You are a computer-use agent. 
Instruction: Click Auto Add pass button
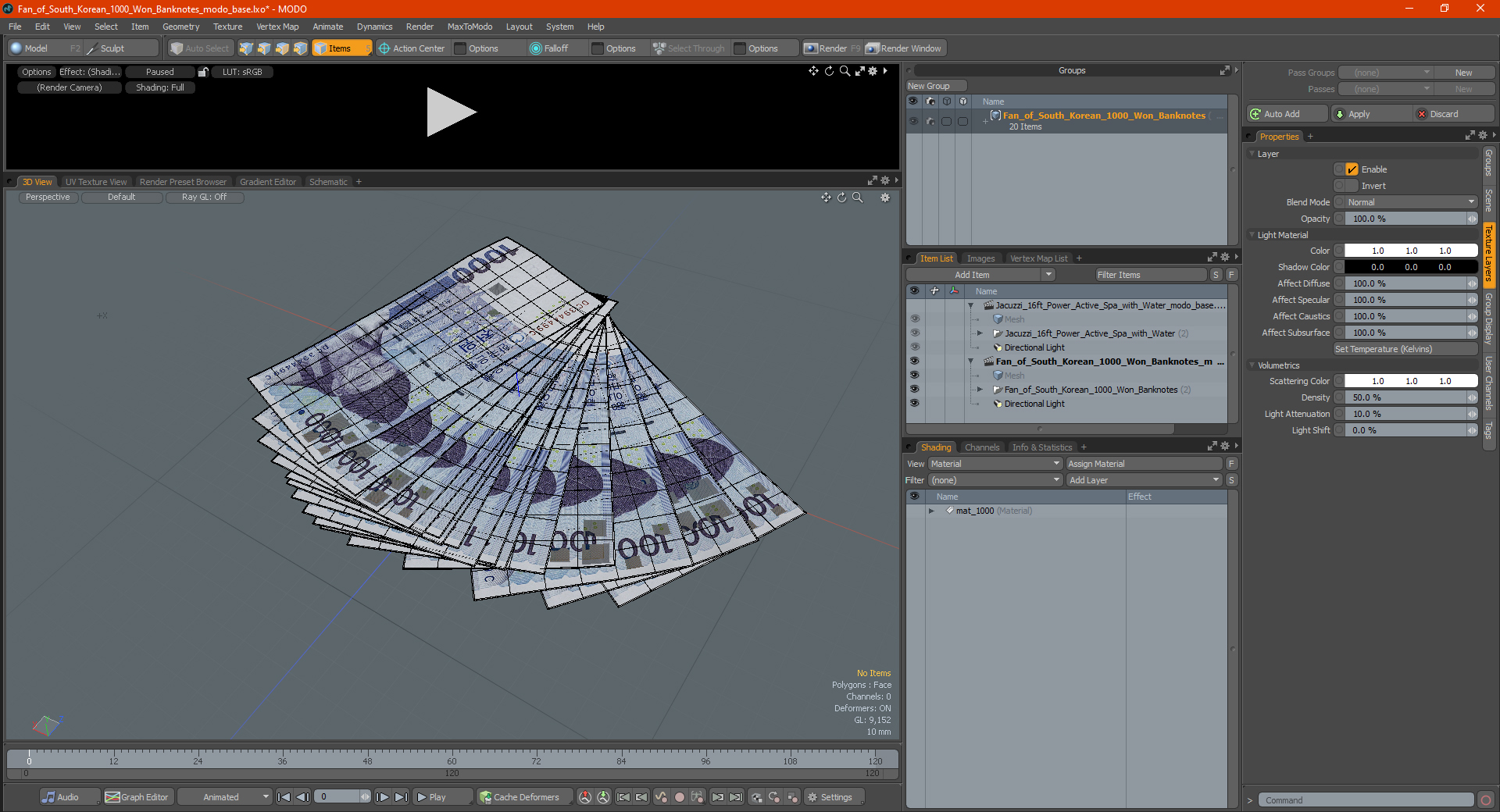click(1287, 114)
